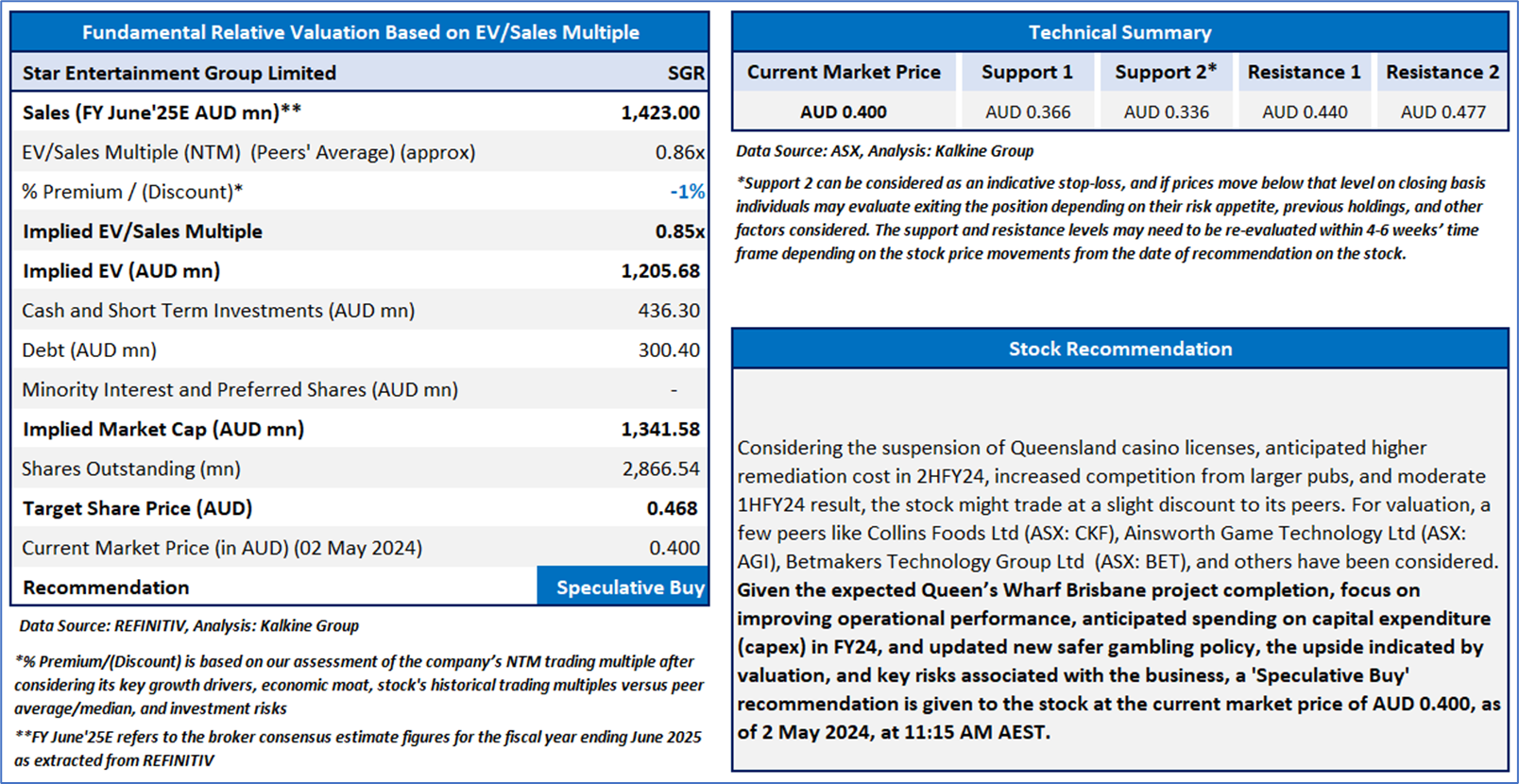Select the -1% discount value
The height and width of the screenshot is (784, 1519).
tap(688, 192)
